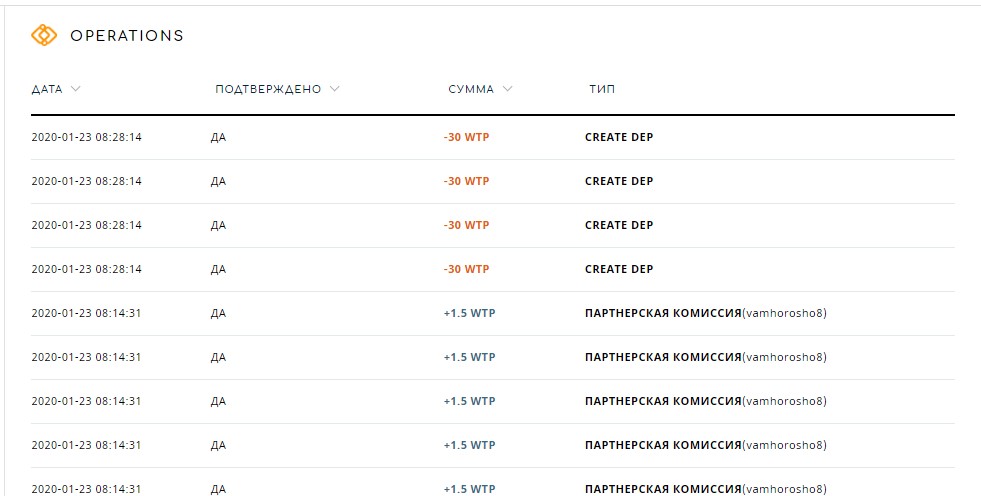Click ДА in the first partner commission row

(x=218, y=313)
